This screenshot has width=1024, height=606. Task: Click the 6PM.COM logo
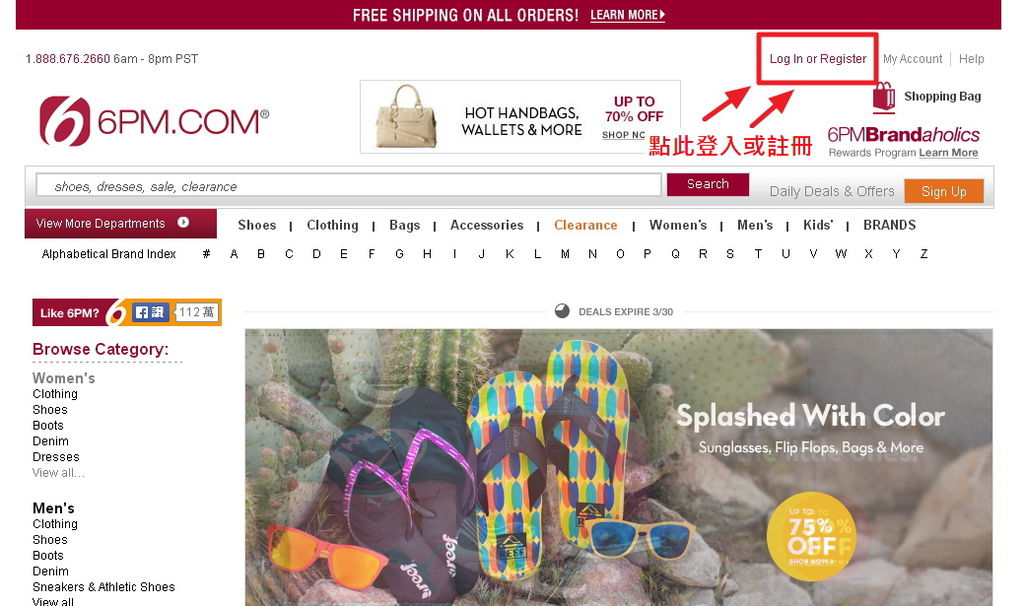click(154, 121)
